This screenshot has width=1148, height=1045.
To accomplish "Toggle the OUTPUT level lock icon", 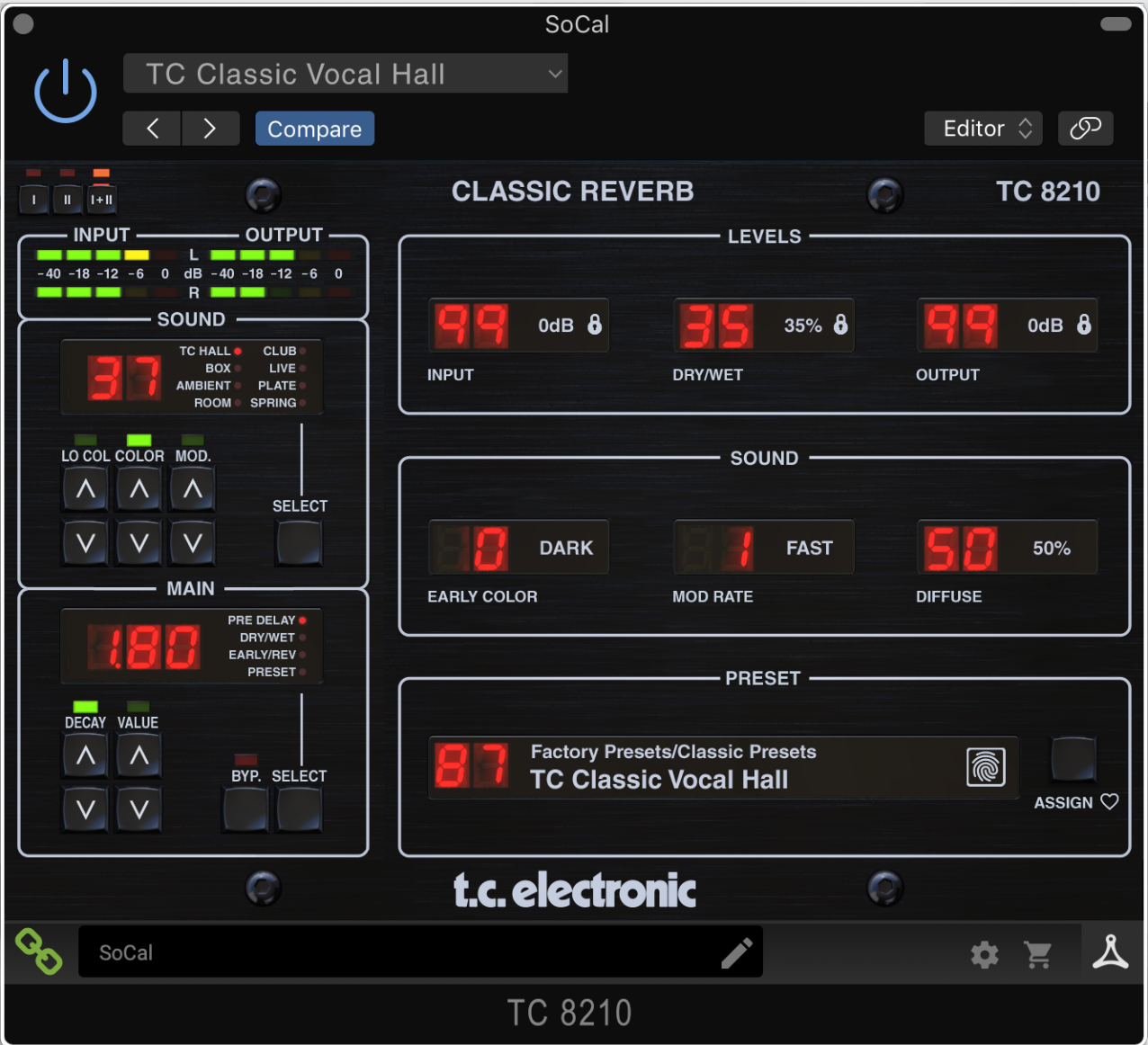I will click(x=1084, y=325).
